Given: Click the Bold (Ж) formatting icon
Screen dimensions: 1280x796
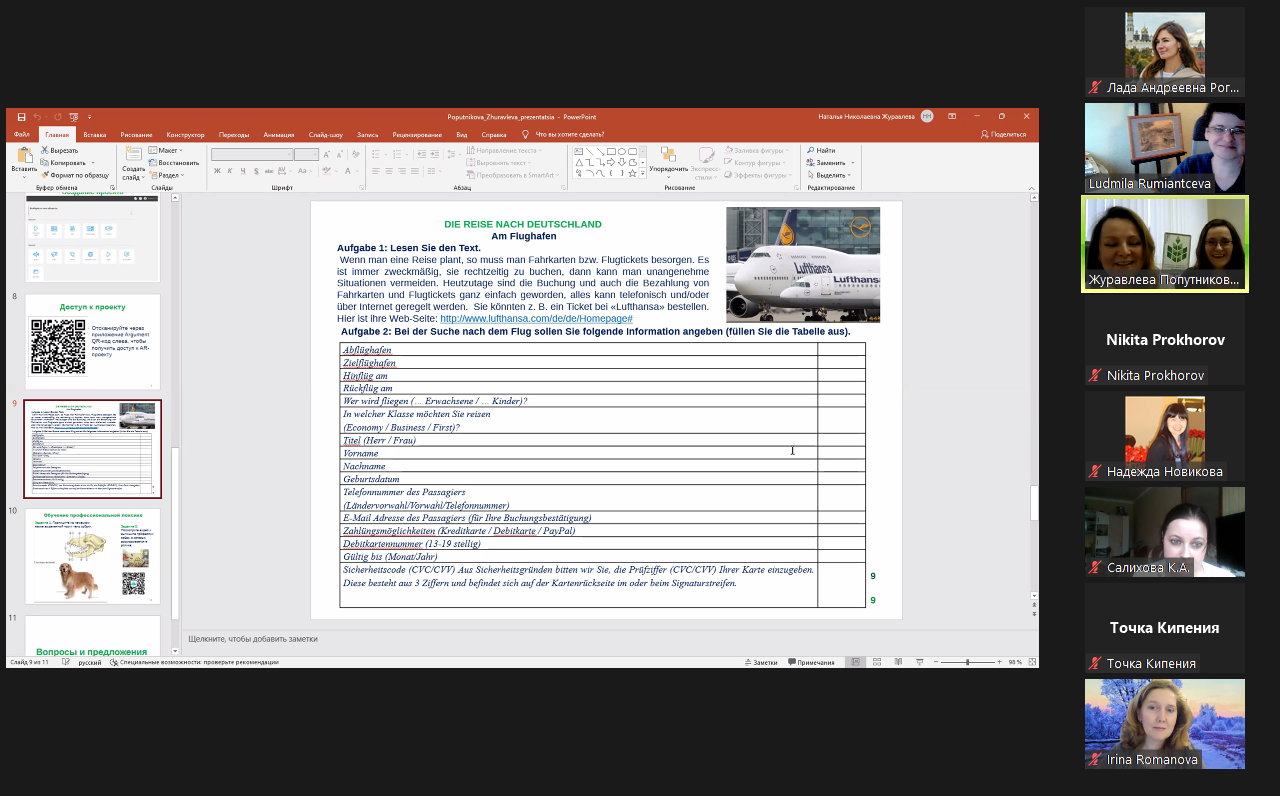Looking at the screenshot, I should click(217, 171).
